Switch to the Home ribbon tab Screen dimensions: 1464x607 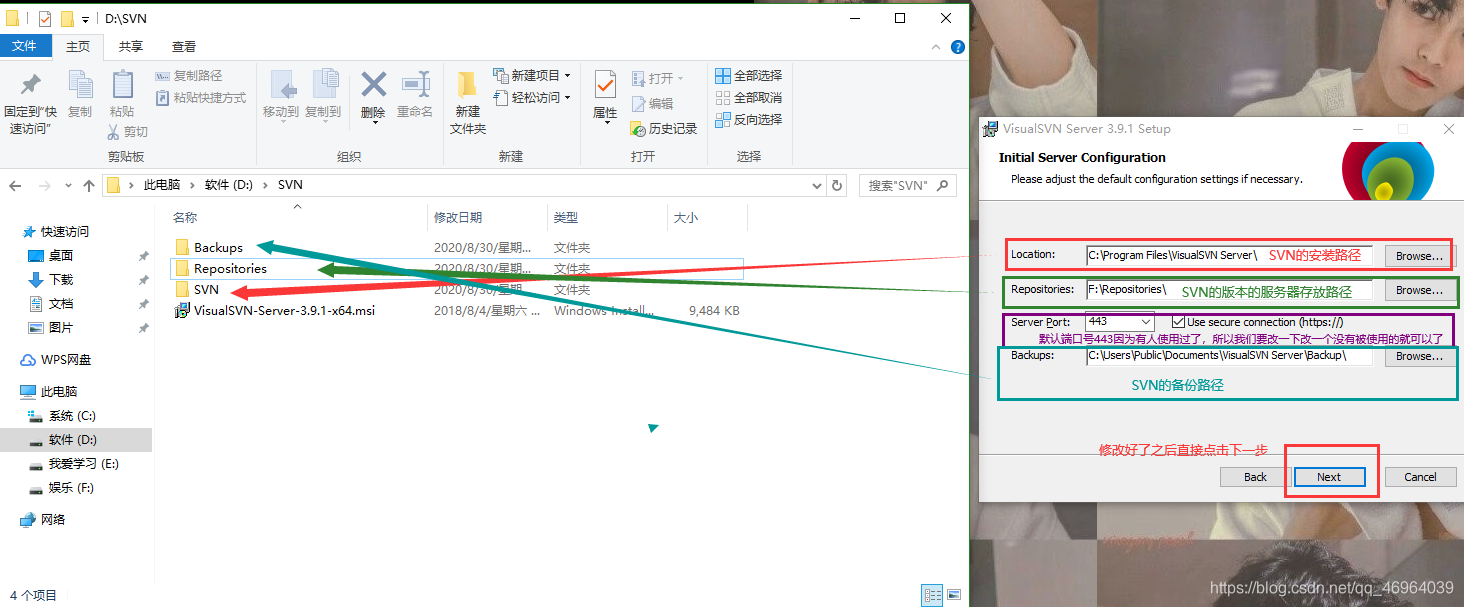click(x=78, y=46)
